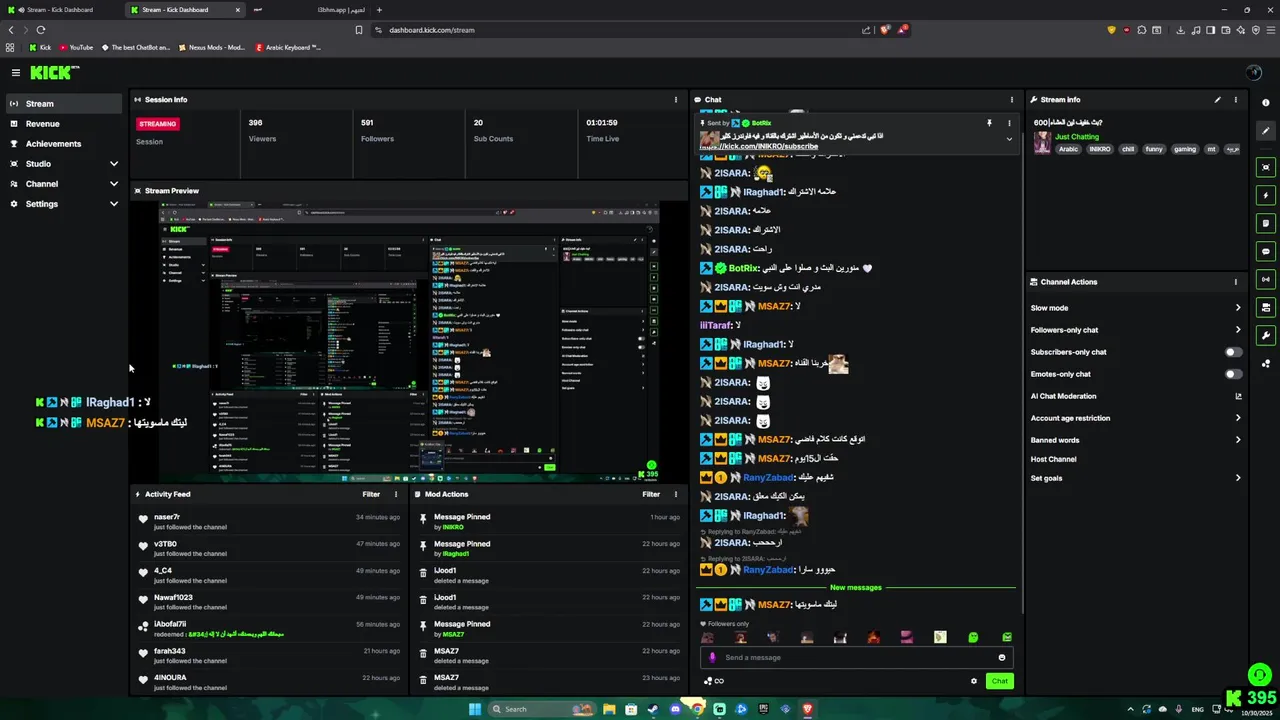Click the Stream Preview video thumbnail

[x=409, y=342]
